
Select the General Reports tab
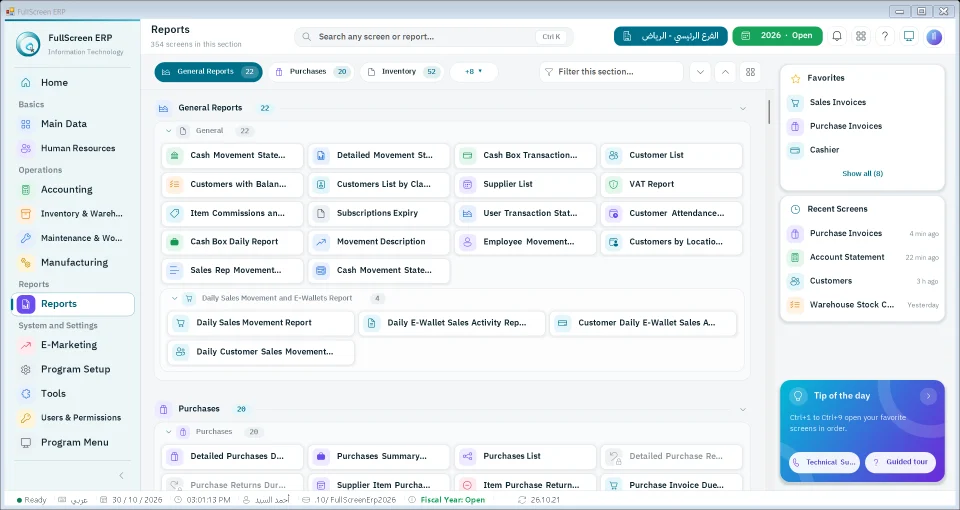pos(208,72)
